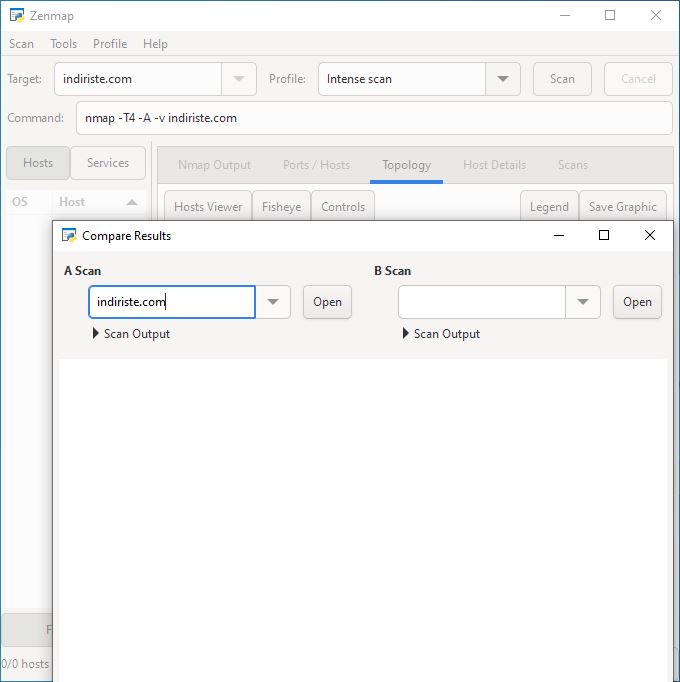Open the Scan menu
Screen dimensions: 680x682
pos(21,44)
